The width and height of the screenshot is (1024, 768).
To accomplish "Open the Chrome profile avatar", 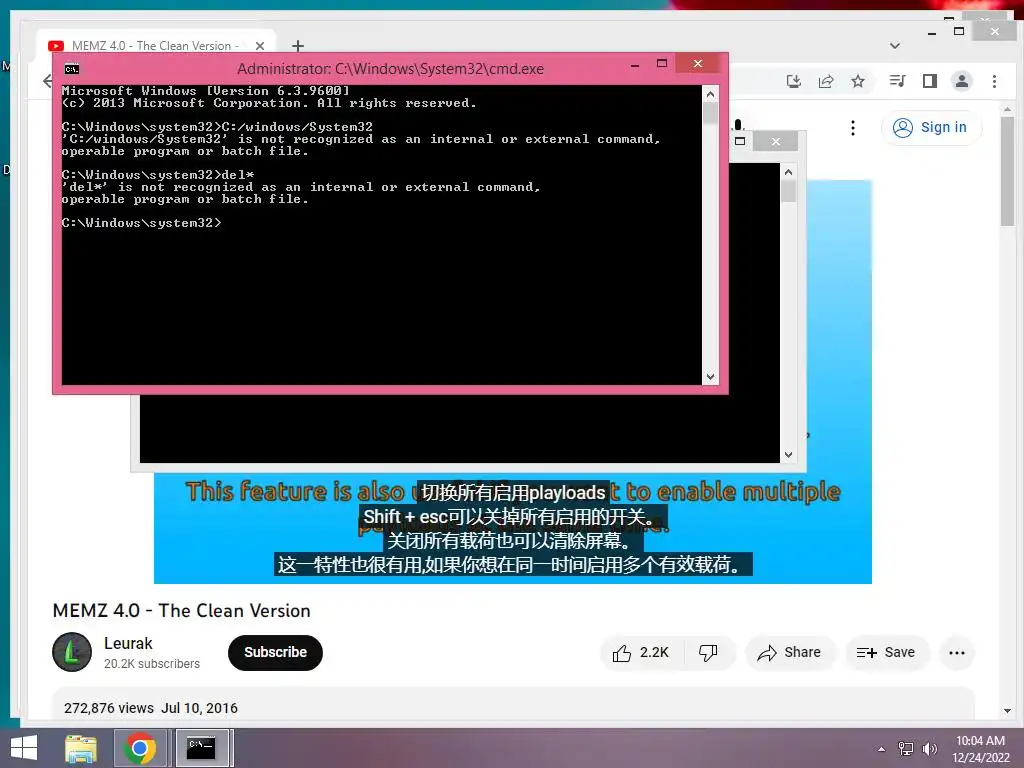I will pos(961,81).
